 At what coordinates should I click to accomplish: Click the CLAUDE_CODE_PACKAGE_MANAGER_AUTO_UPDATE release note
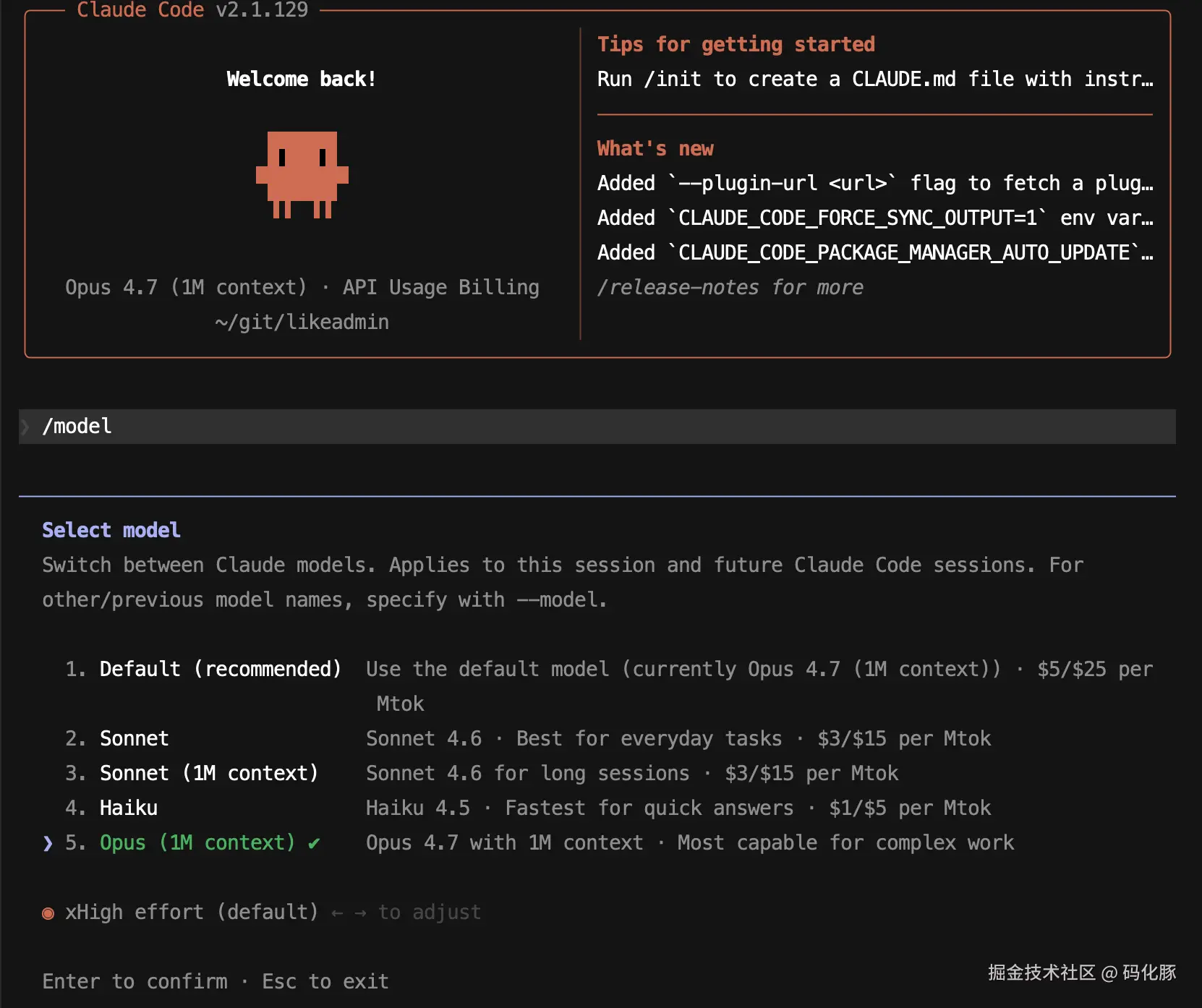pos(875,252)
